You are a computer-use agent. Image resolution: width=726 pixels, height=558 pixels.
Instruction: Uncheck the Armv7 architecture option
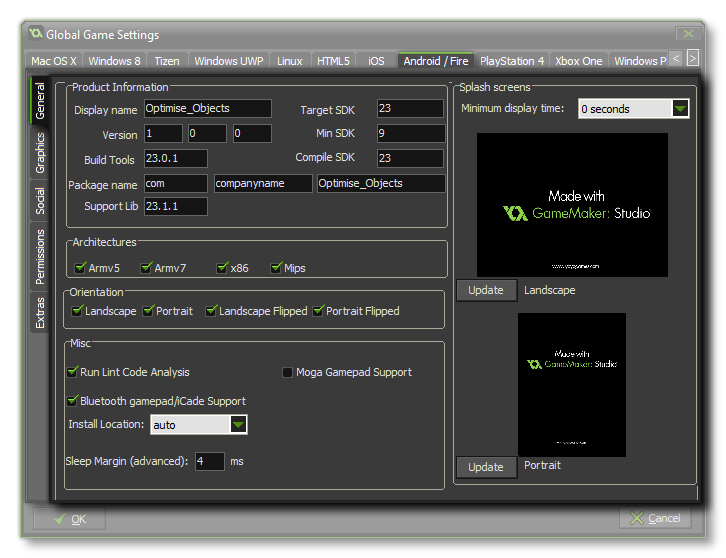point(147,268)
